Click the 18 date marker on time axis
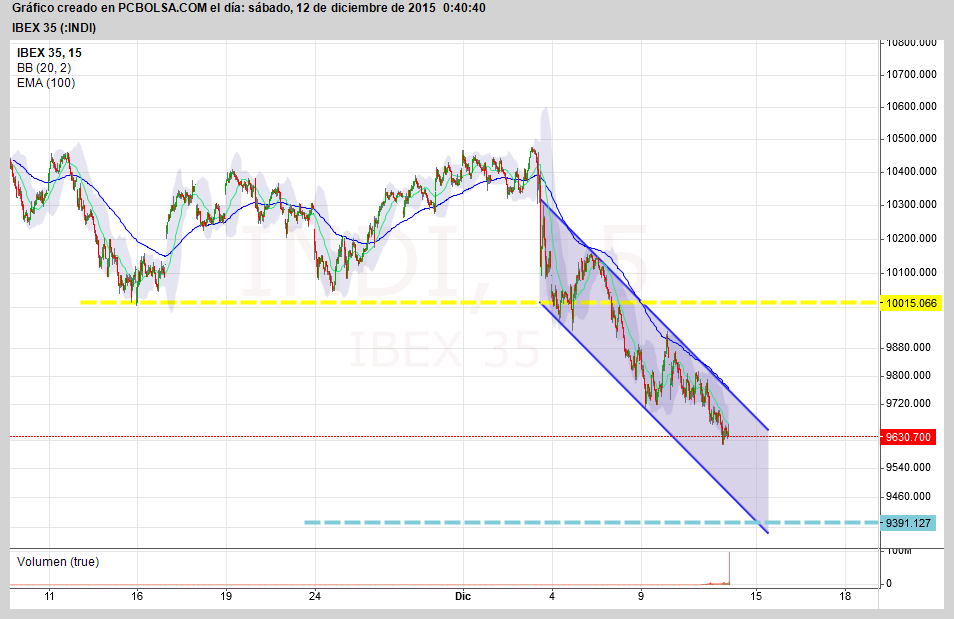 (845, 596)
